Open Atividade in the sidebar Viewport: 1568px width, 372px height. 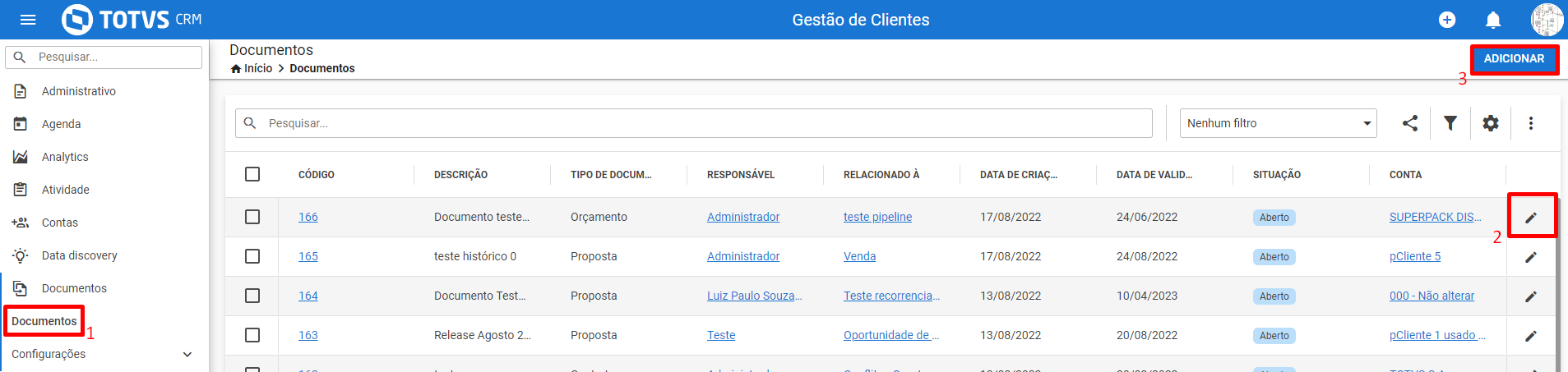click(66, 190)
